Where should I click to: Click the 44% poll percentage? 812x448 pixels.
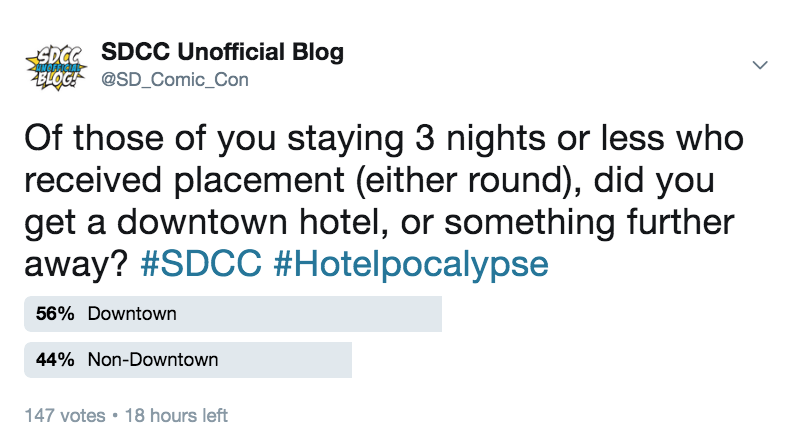pos(55,359)
